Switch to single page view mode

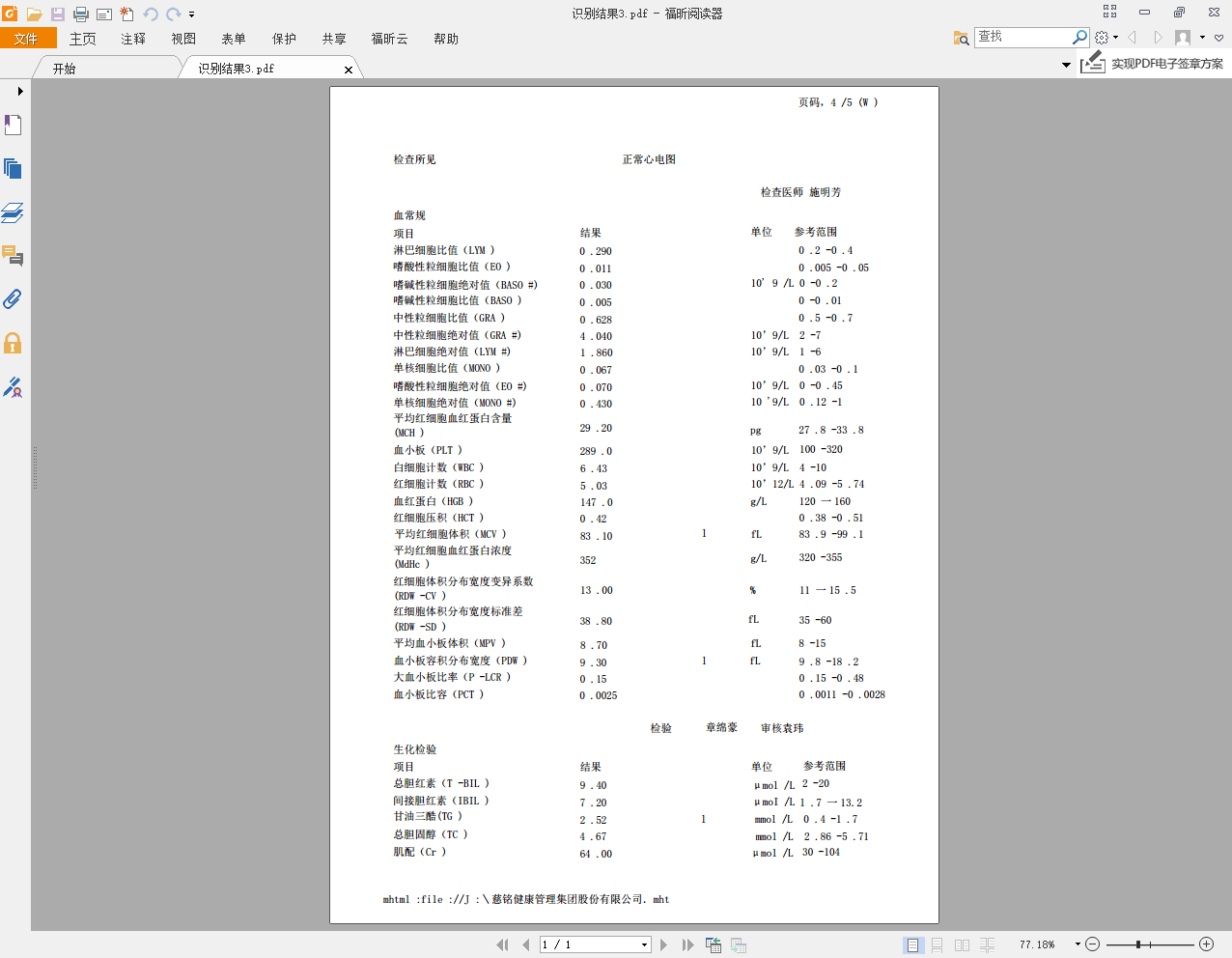tap(912, 944)
